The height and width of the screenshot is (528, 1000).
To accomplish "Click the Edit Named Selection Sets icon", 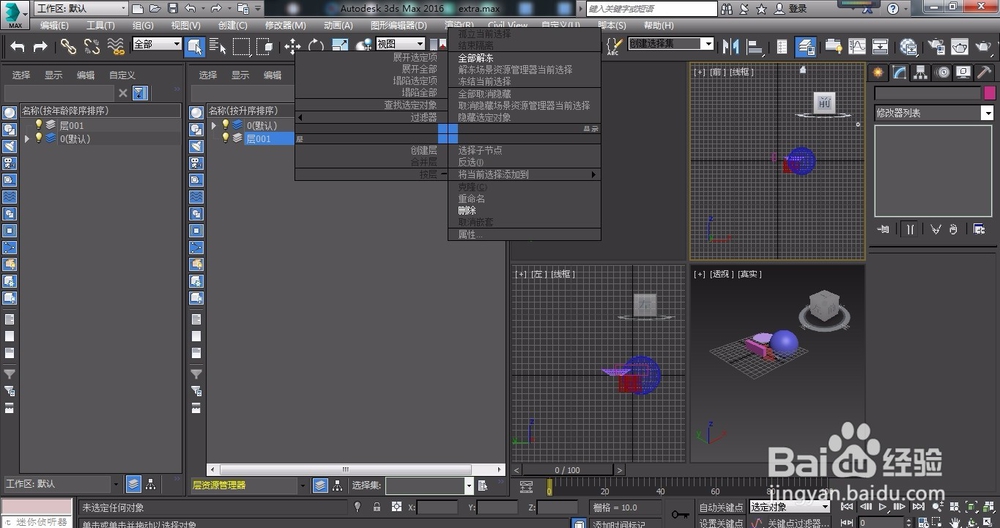I will [x=613, y=47].
